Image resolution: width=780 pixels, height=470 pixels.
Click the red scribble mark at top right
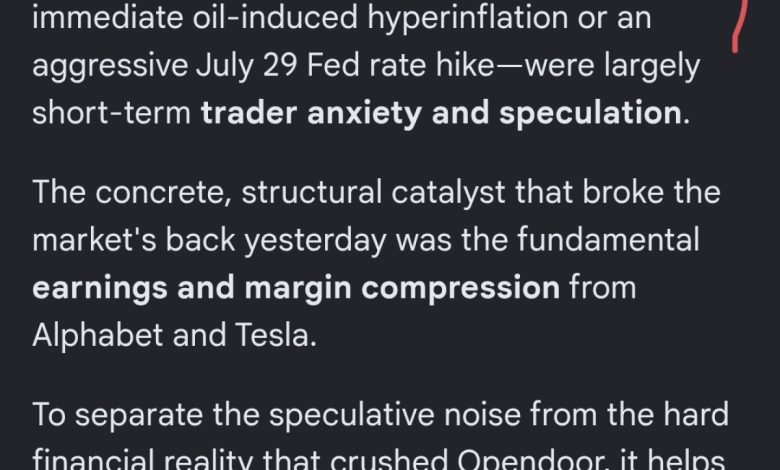click(740, 25)
